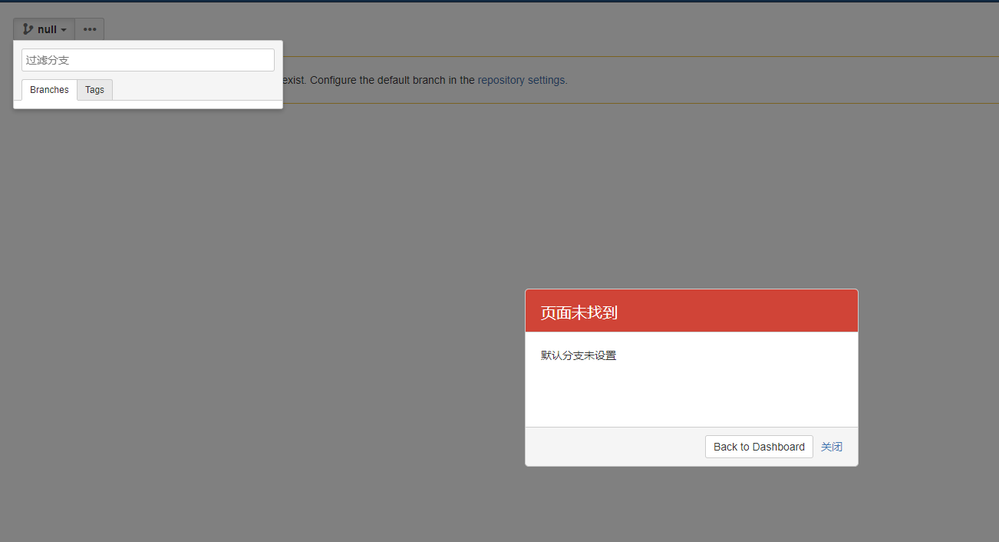Screen dimensions: 999x542
Task: Focus the 过滤分支 filter input field
Action: point(148,61)
